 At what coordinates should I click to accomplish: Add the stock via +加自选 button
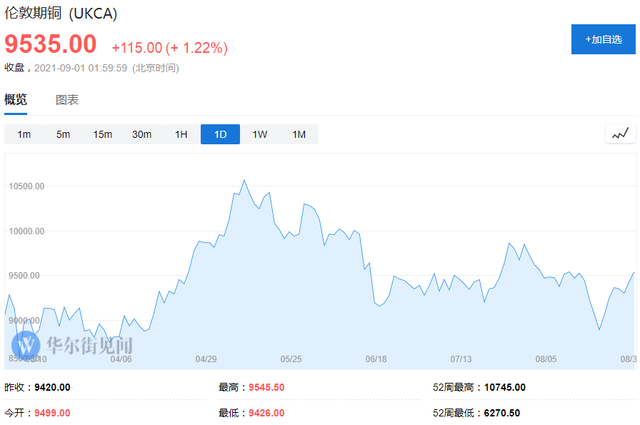(601, 40)
